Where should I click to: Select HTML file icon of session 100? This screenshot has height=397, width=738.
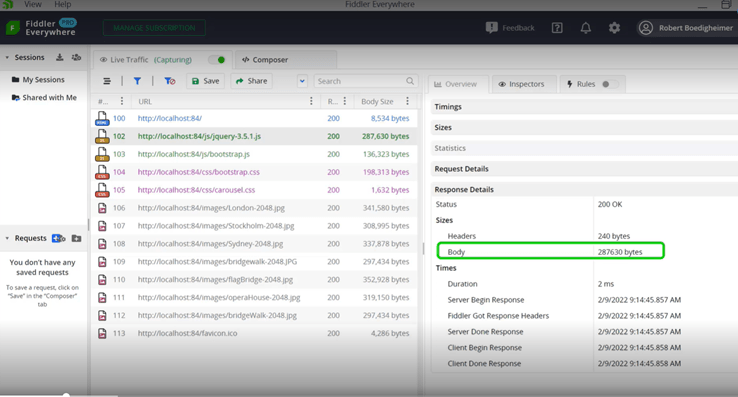[x=102, y=118]
